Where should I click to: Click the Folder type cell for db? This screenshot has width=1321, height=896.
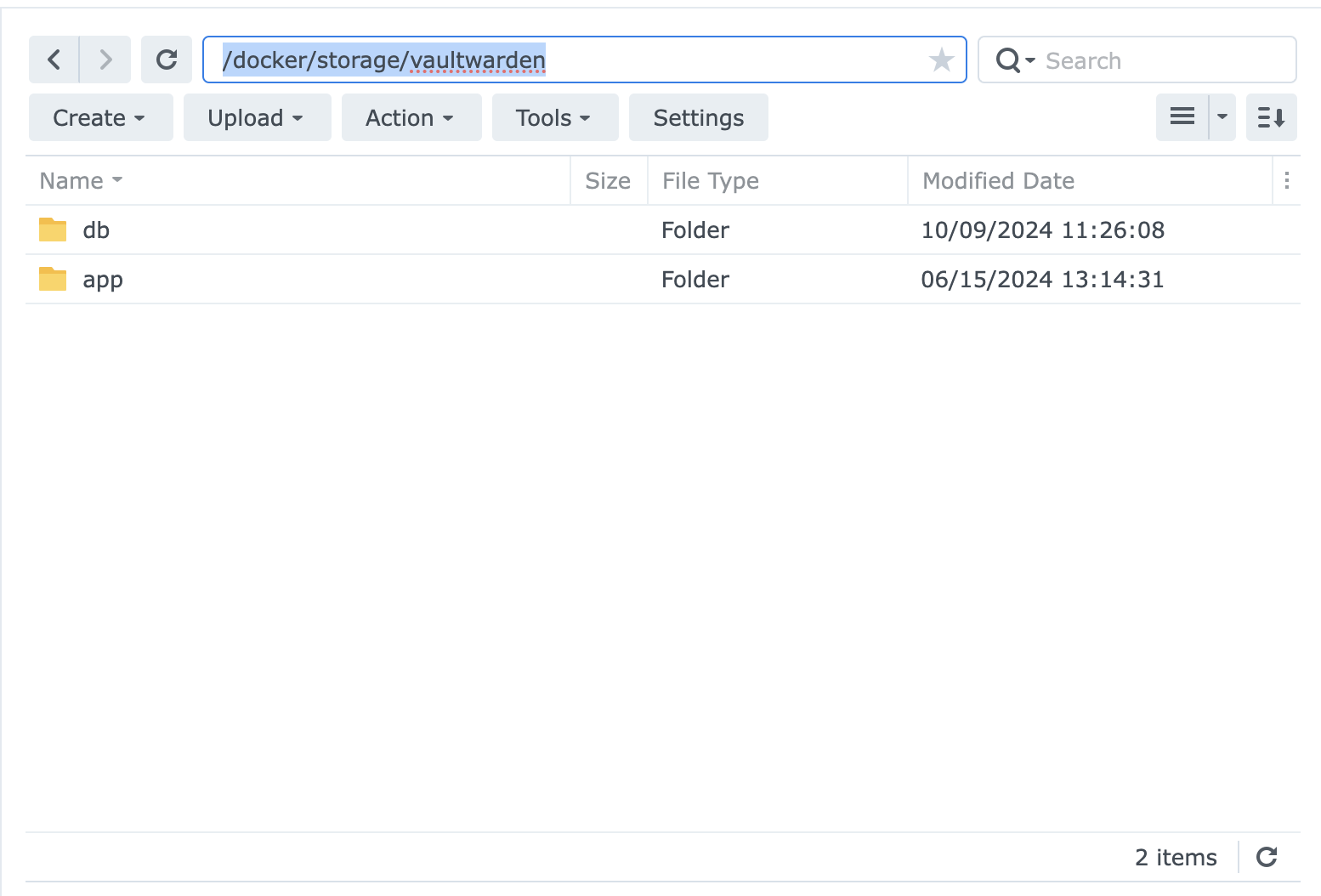pos(695,230)
